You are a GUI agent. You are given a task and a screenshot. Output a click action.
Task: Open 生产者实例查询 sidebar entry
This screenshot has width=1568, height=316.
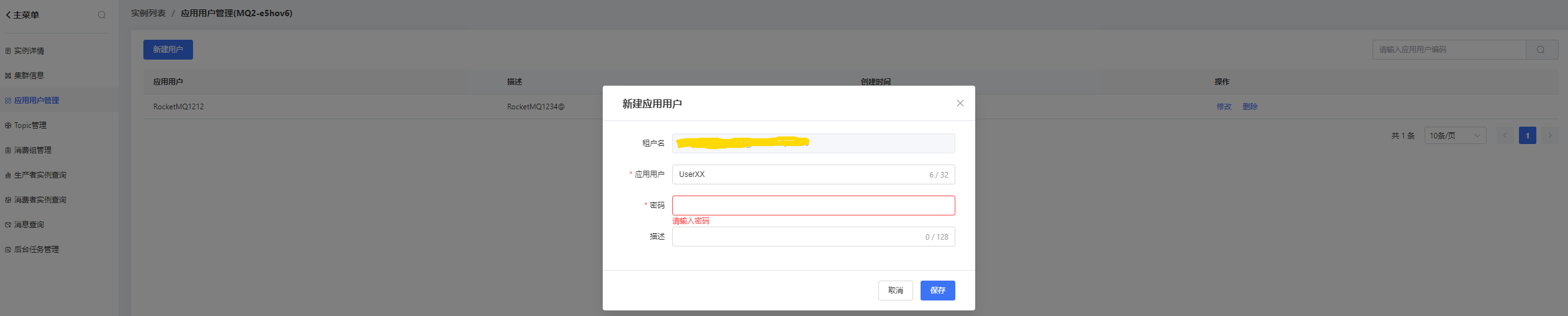click(40, 175)
